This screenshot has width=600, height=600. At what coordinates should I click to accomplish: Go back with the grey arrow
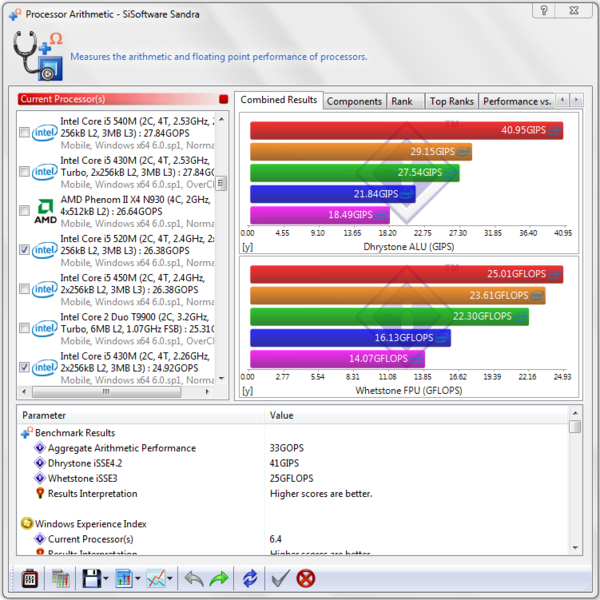pos(194,579)
